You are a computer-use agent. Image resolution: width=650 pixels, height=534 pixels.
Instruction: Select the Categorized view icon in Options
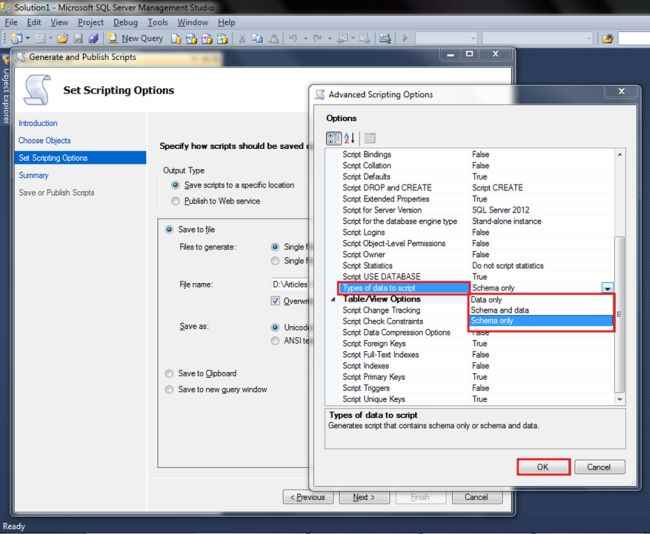click(x=334, y=138)
